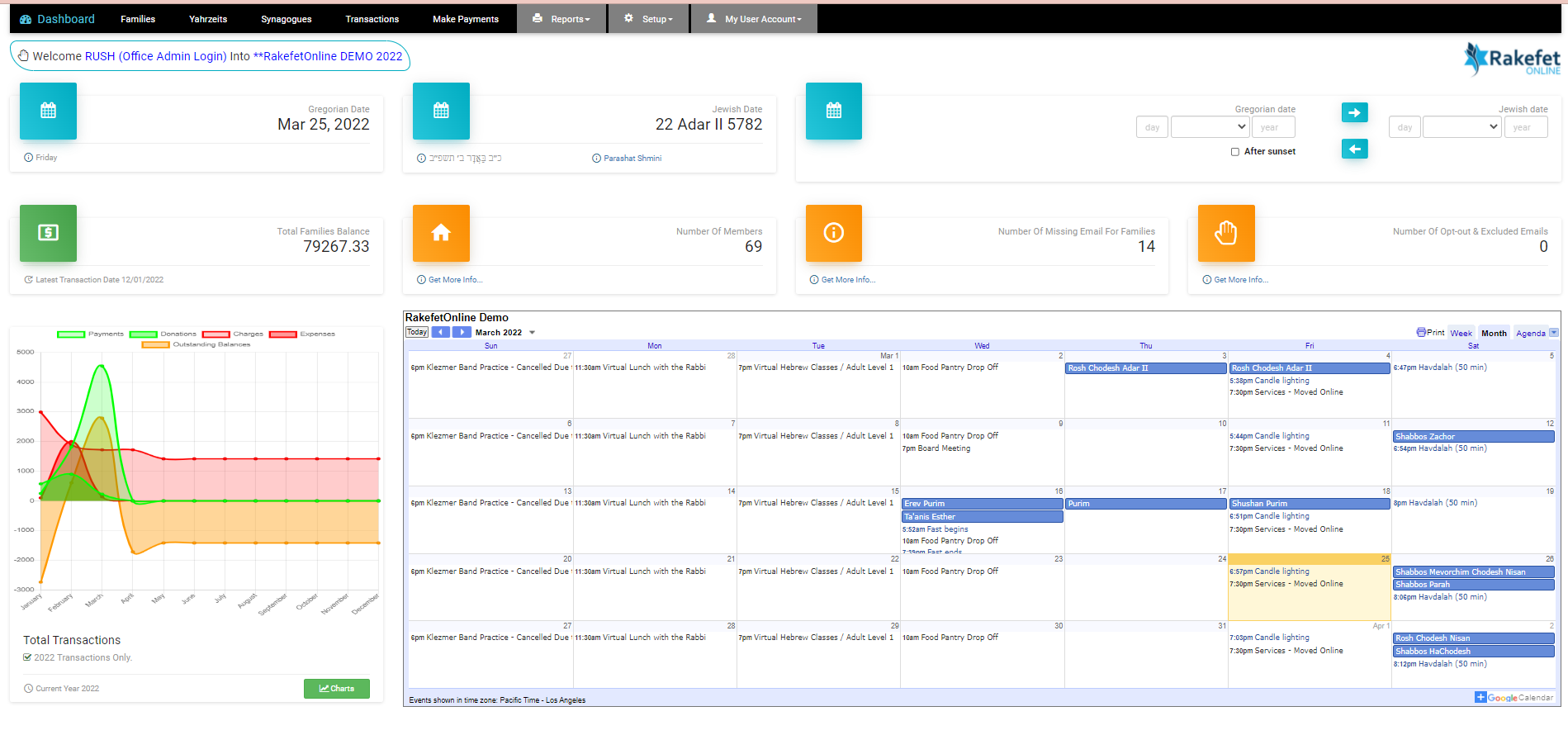
Task: Convert Gregorian to Jewish with right arrow
Action: [x=1354, y=112]
